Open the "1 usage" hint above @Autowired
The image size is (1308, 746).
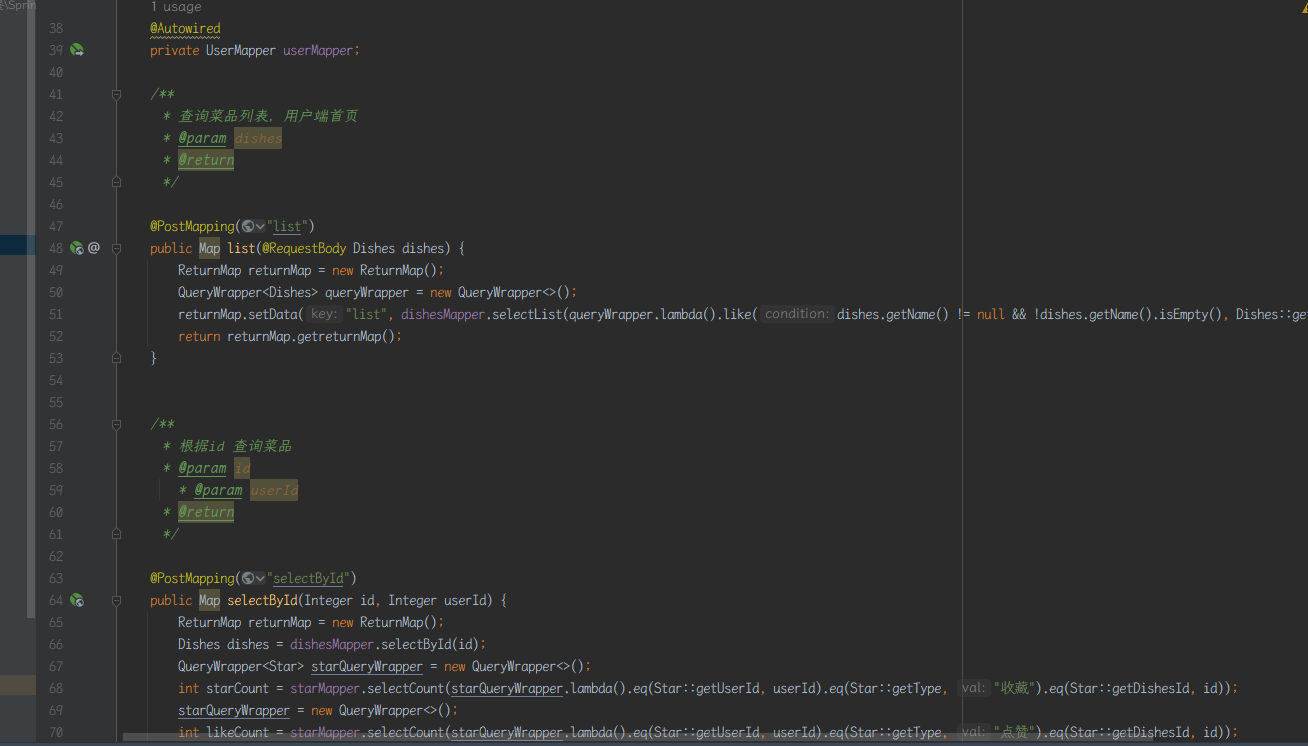click(x=176, y=7)
